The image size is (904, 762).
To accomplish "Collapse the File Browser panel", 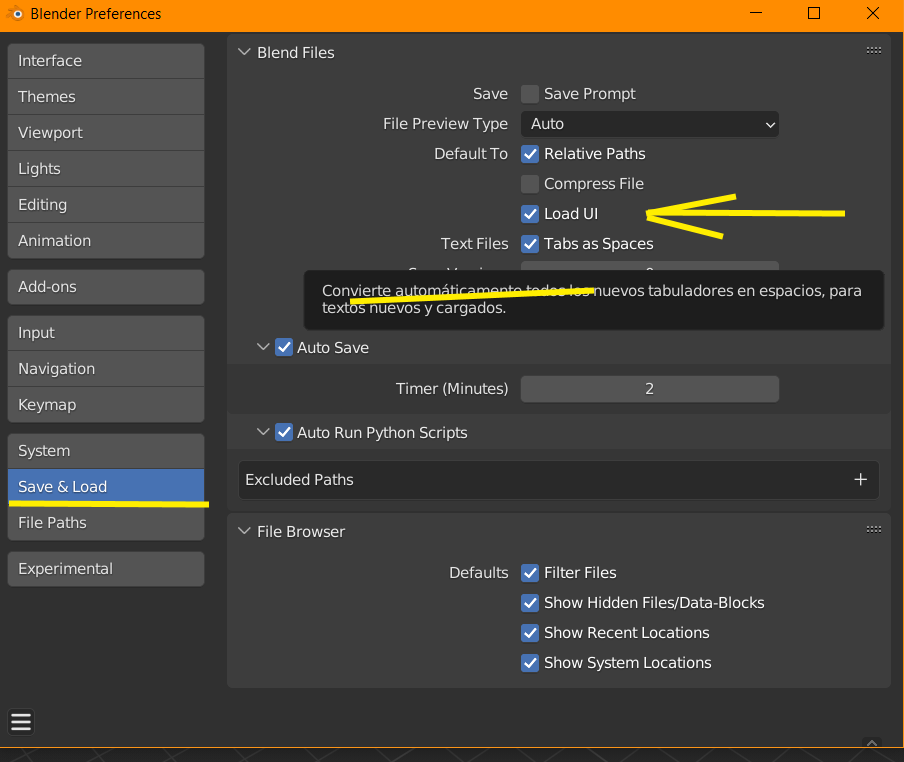I will pyautogui.click(x=245, y=531).
